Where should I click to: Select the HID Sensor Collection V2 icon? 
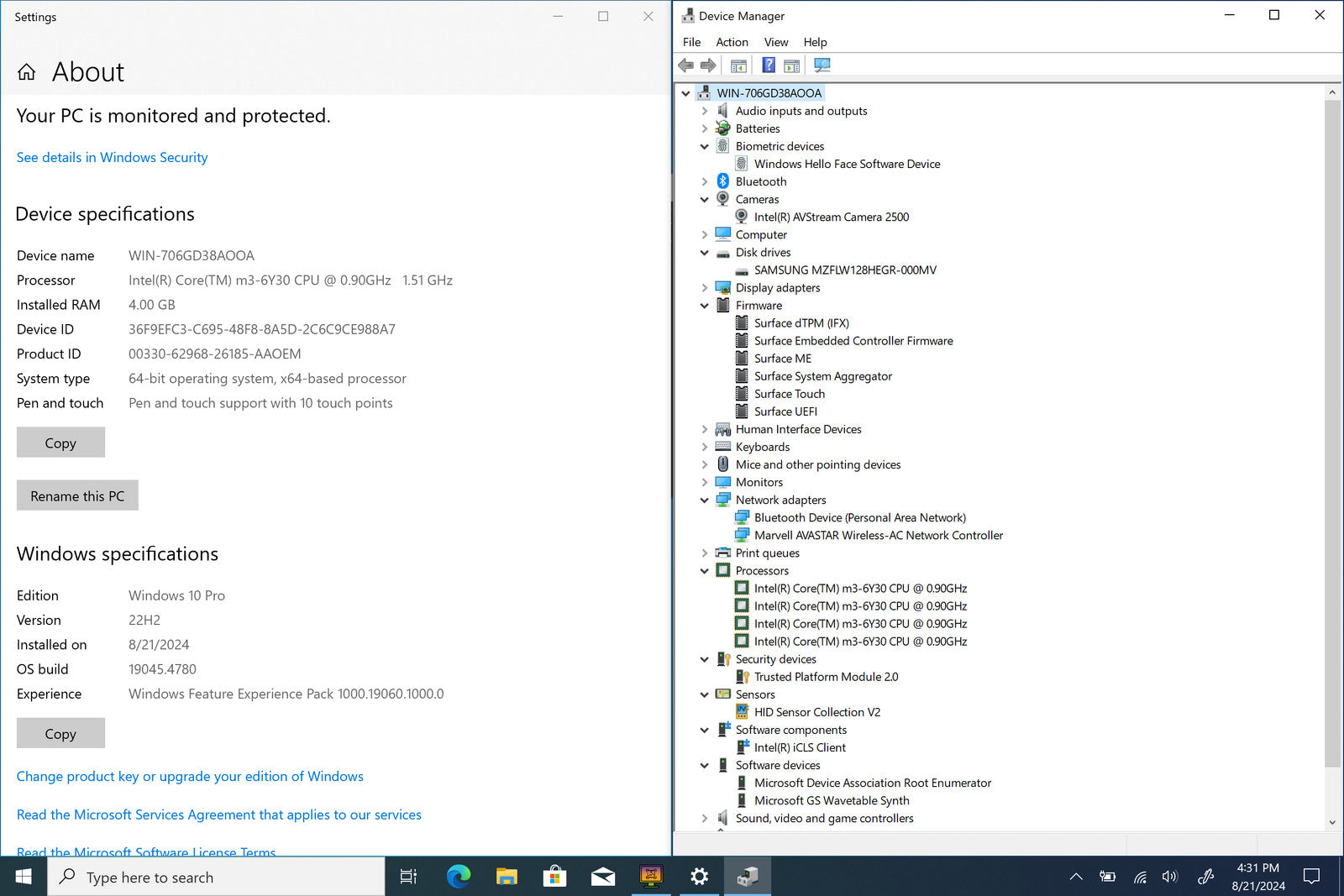(x=742, y=712)
